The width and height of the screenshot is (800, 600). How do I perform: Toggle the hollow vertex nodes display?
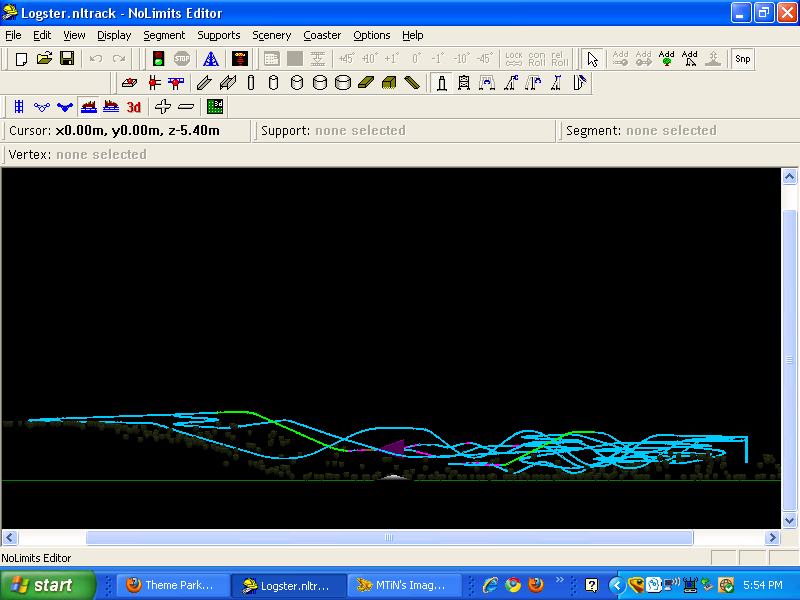(x=42, y=107)
